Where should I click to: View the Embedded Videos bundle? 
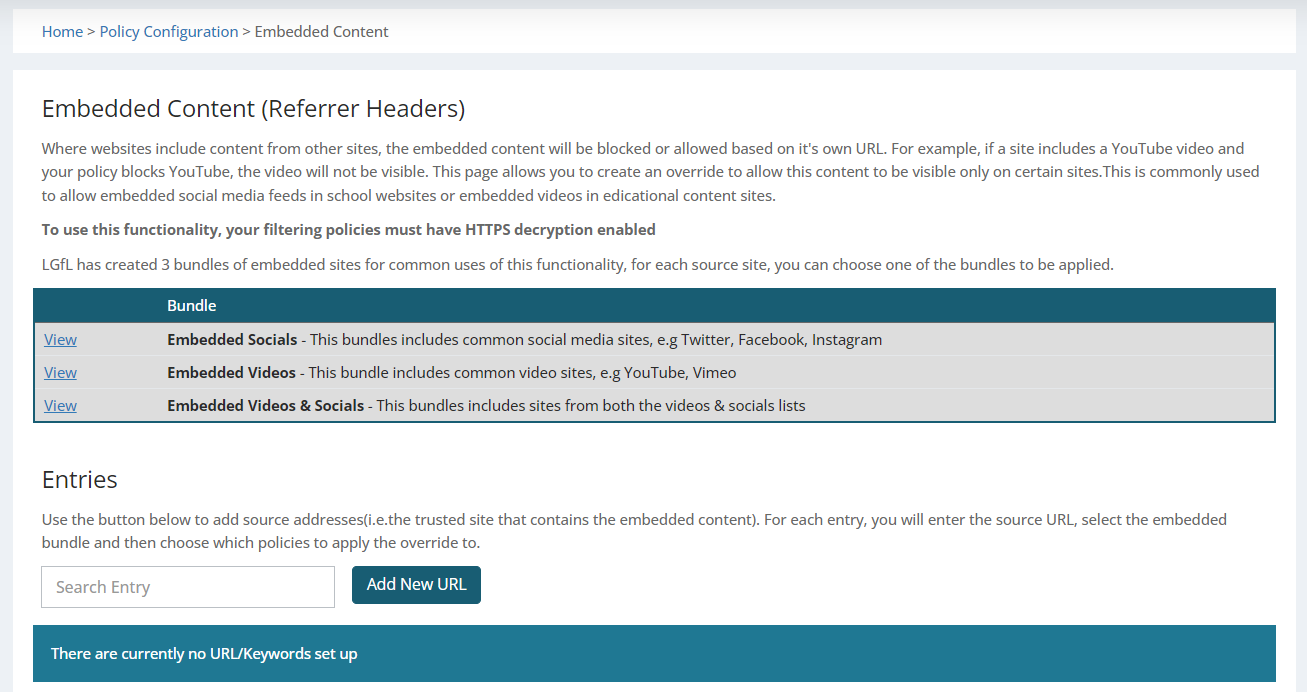pos(60,373)
